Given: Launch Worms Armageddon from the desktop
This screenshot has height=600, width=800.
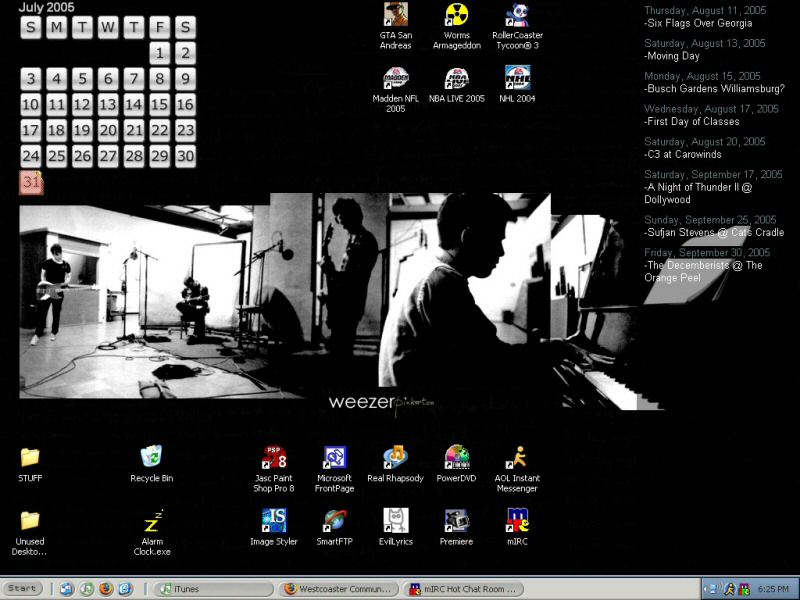Looking at the screenshot, I should (x=457, y=26).
